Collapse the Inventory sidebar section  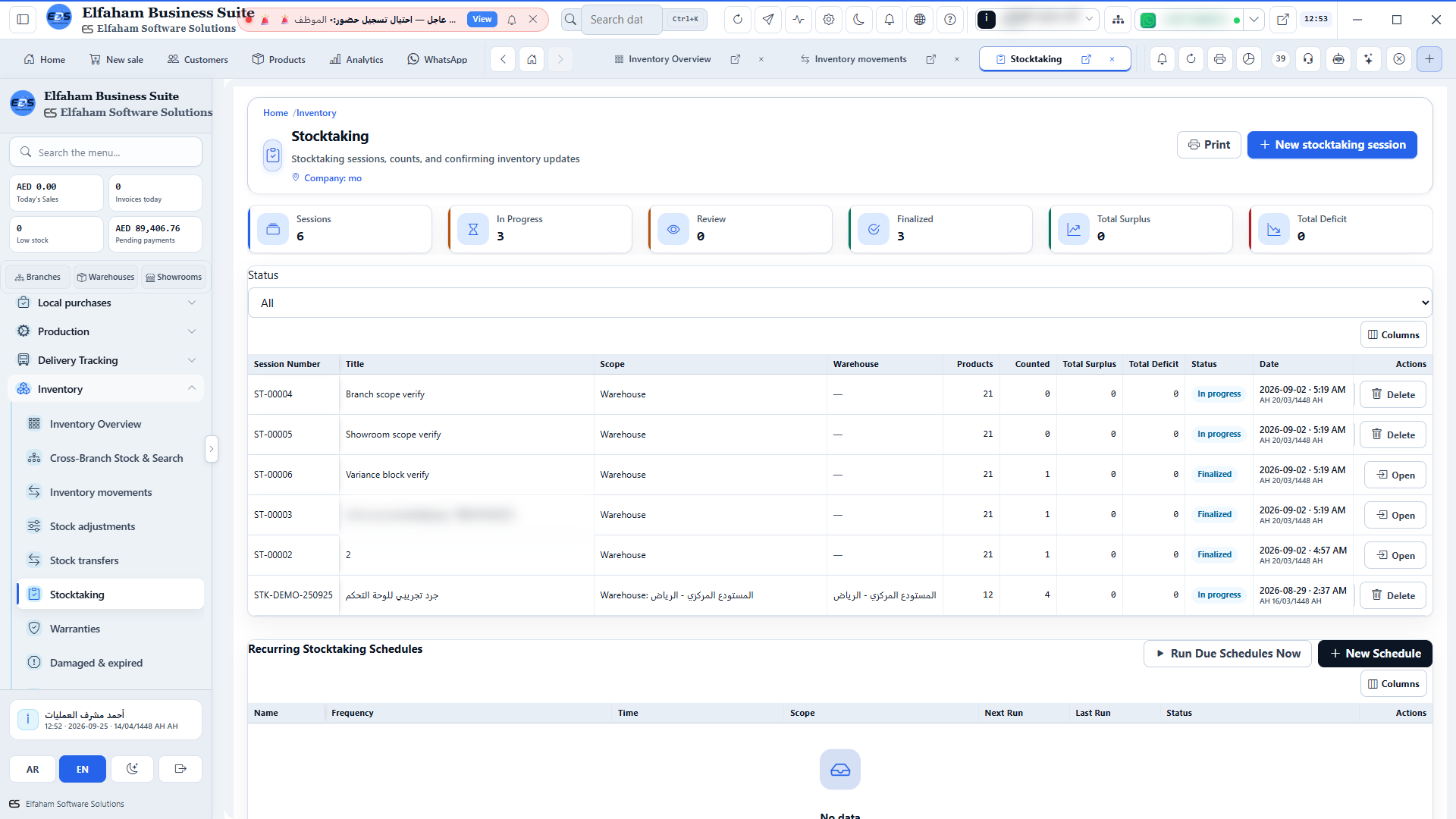point(105,389)
